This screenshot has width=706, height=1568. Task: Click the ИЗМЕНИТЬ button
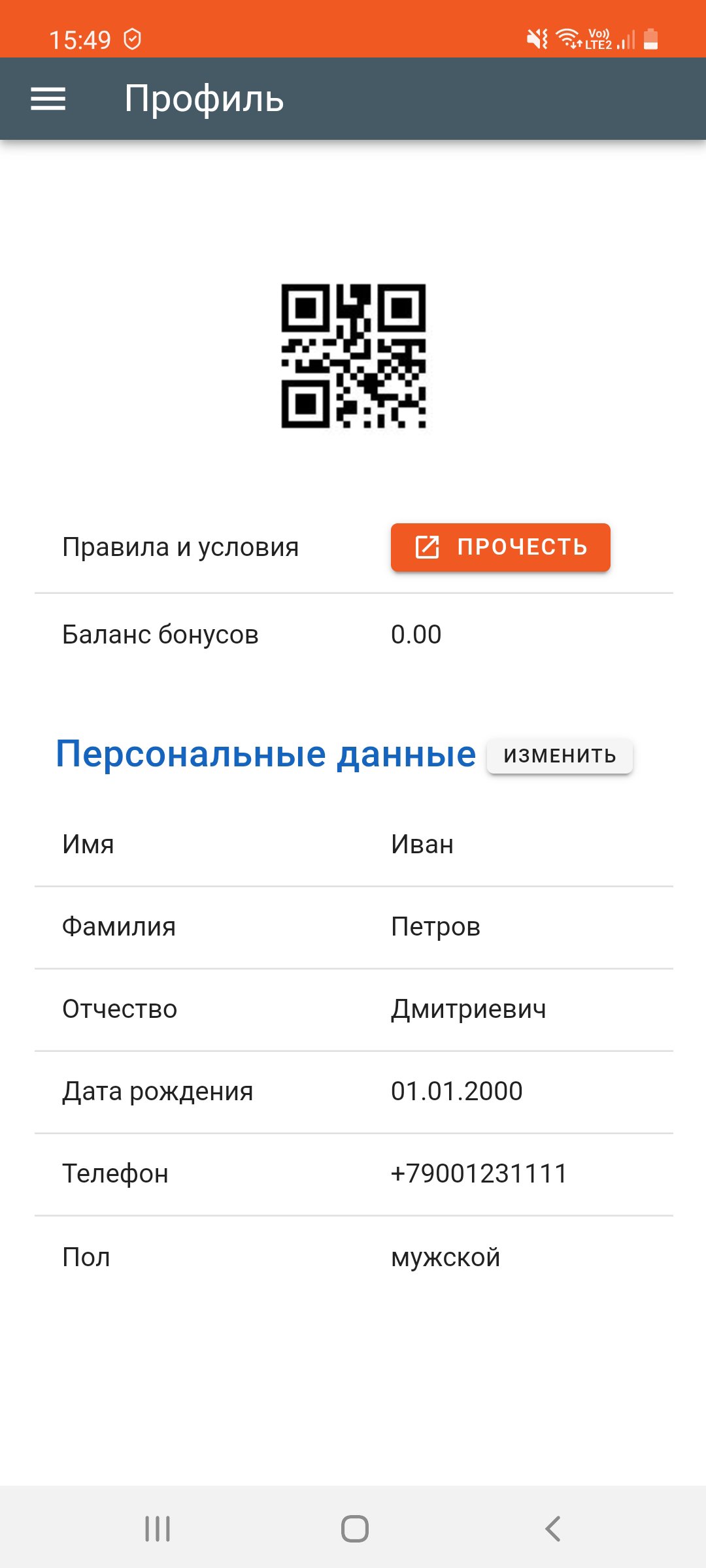point(560,756)
